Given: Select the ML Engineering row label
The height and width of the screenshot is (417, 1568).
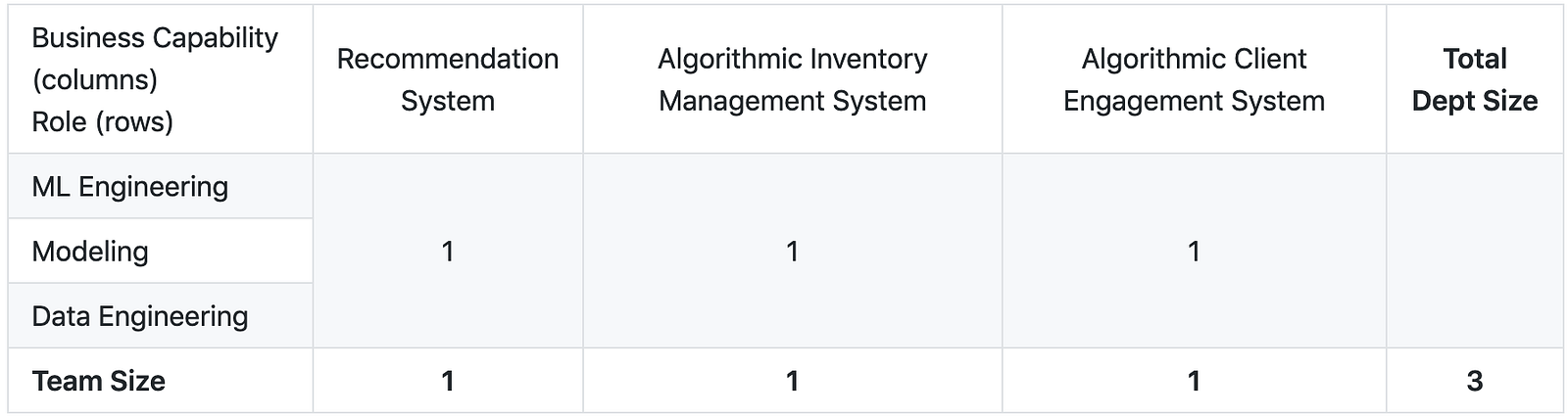Looking at the screenshot, I should 129,186.
